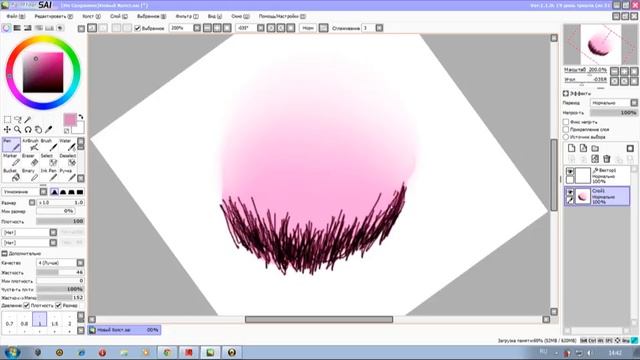Image resolution: width=640 pixels, height=360 pixels.
Task: Pick the rectangular selection tool
Action: (7, 120)
